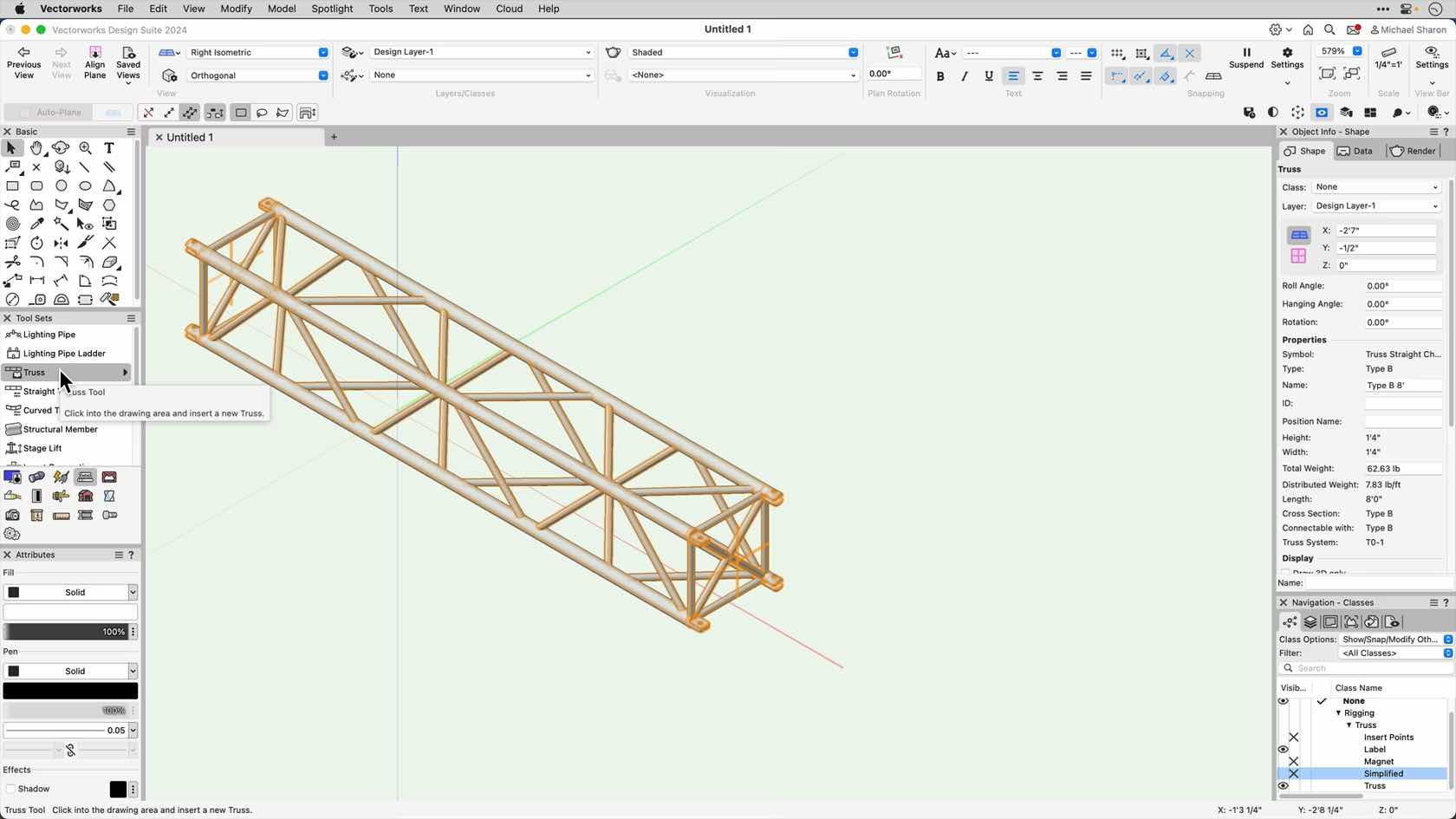Open the Flyover rotation tool
Screen dimensions: 1456x819
point(61,148)
